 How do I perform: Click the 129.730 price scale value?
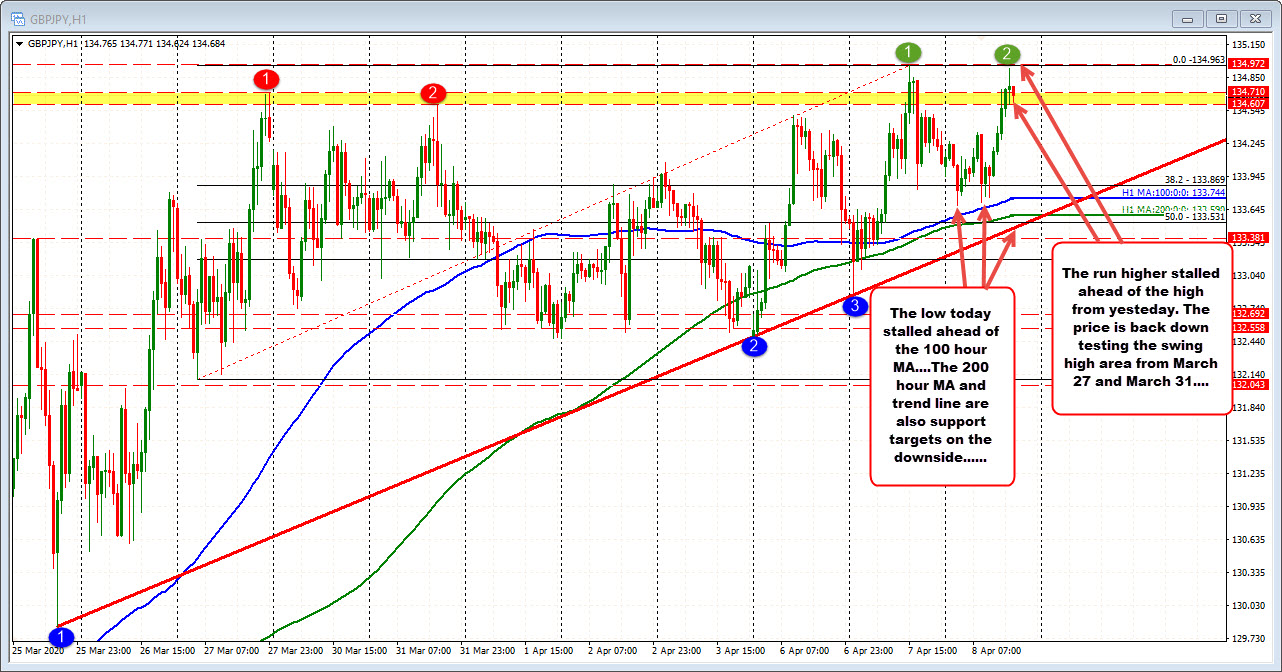click(x=1248, y=638)
